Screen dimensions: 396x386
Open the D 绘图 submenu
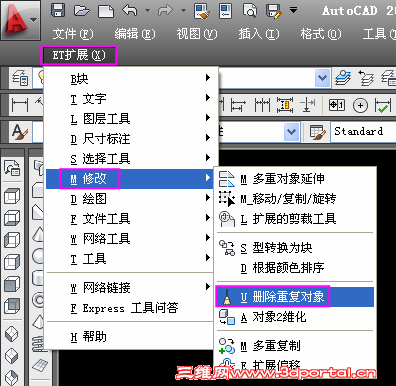click(x=129, y=199)
